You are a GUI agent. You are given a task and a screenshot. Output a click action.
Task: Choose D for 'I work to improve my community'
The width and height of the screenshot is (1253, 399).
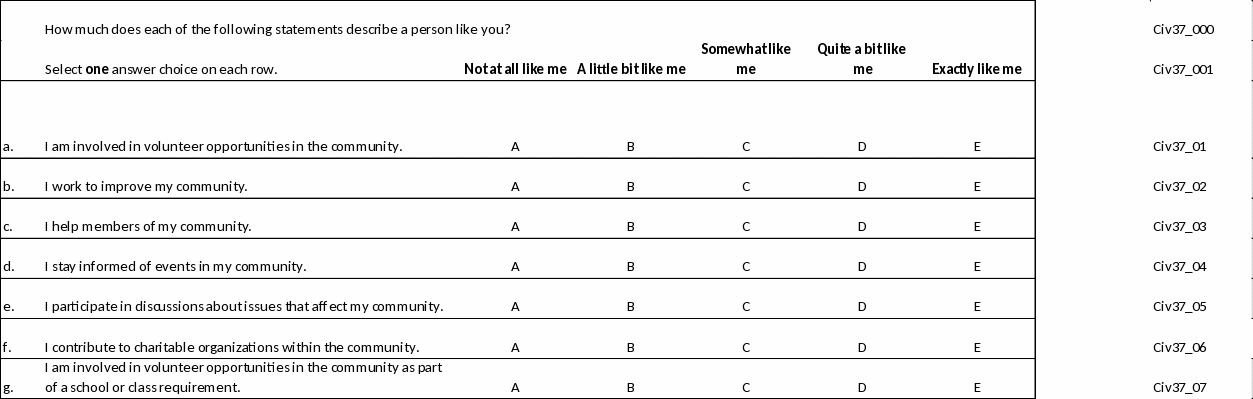862,186
